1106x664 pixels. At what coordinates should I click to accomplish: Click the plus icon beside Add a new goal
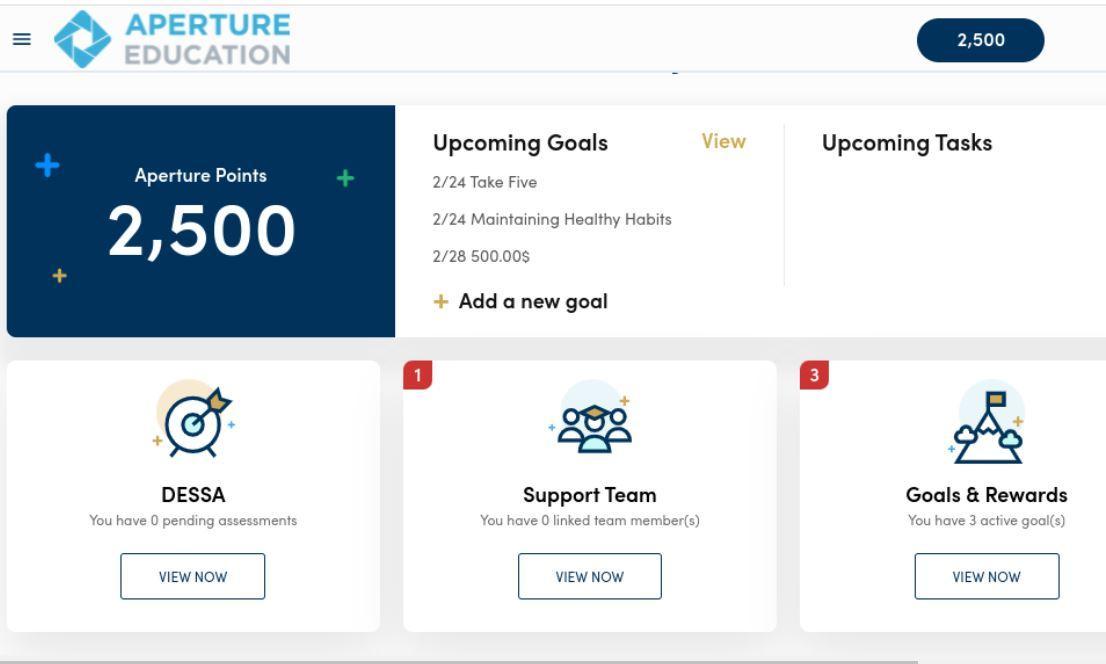tap(441, 301)
